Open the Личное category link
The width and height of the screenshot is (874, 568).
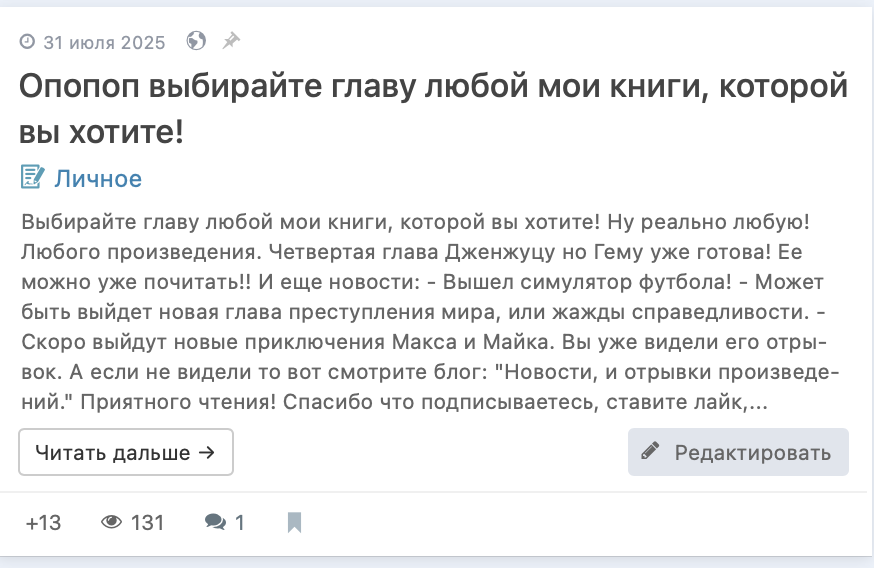coord(98,179)
